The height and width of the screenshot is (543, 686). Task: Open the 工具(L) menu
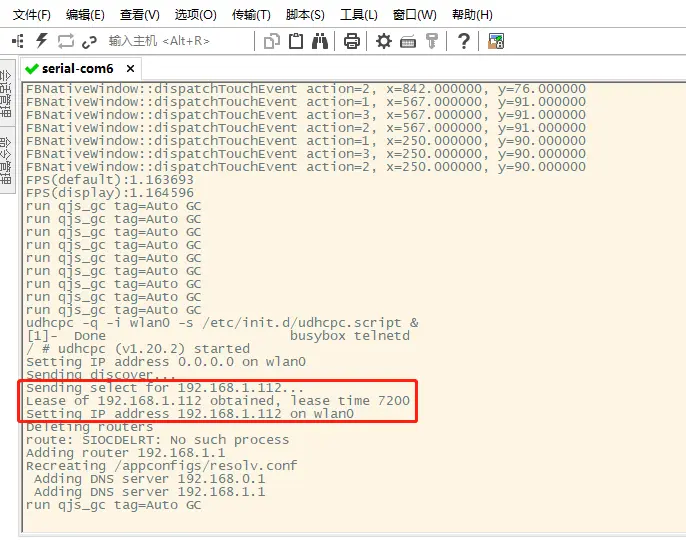tap(359, 15)
